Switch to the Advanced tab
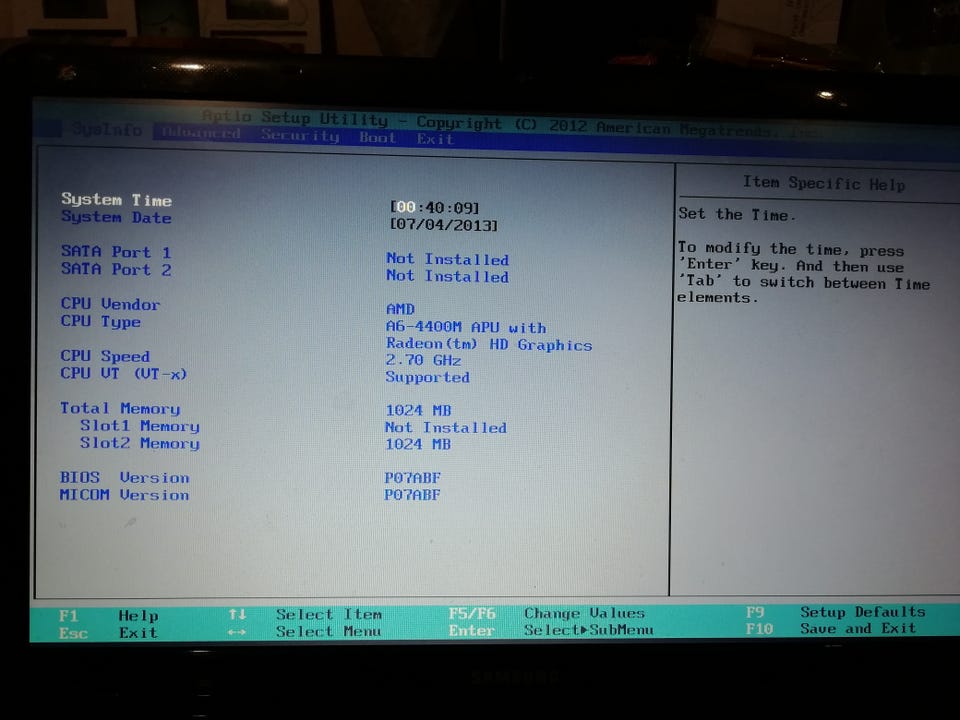 click(201, 132)
